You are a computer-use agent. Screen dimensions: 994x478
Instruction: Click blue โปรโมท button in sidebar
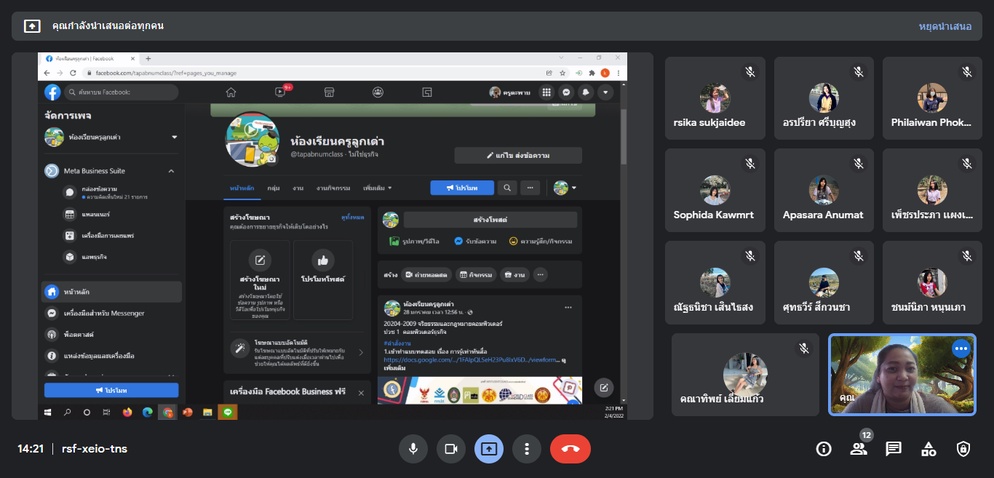(112, 390)
